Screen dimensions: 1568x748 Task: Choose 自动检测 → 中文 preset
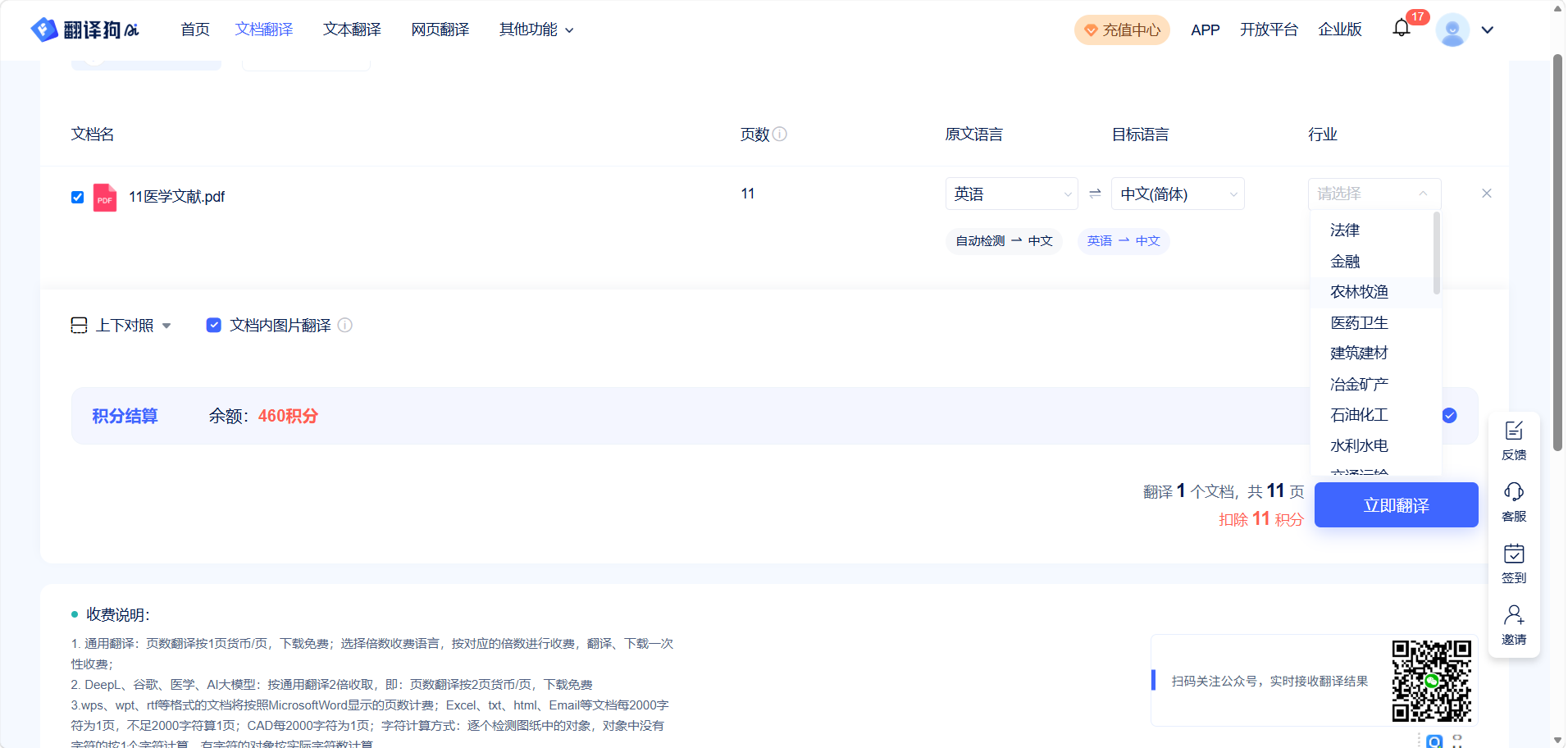click(1004, 241)
